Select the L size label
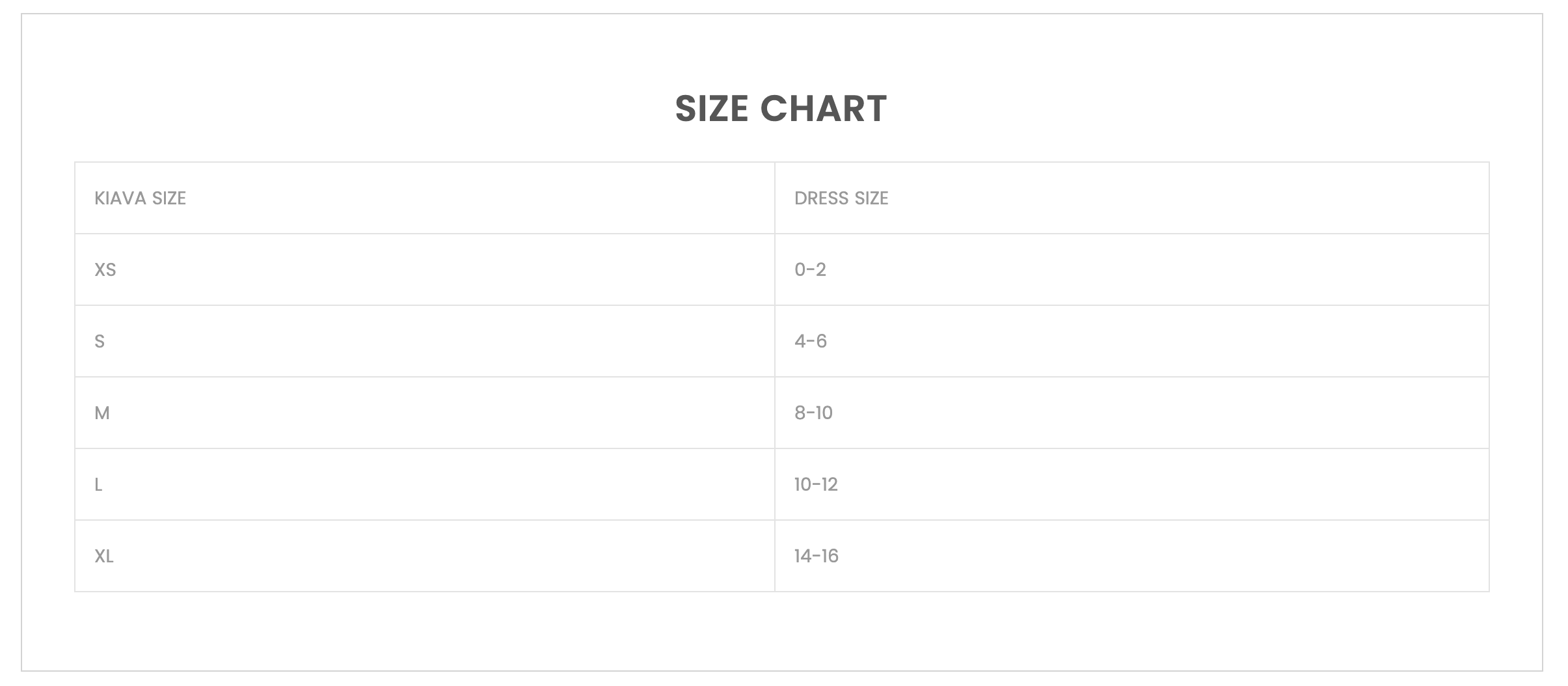1568x686 pixels. (x=98, y=484)
